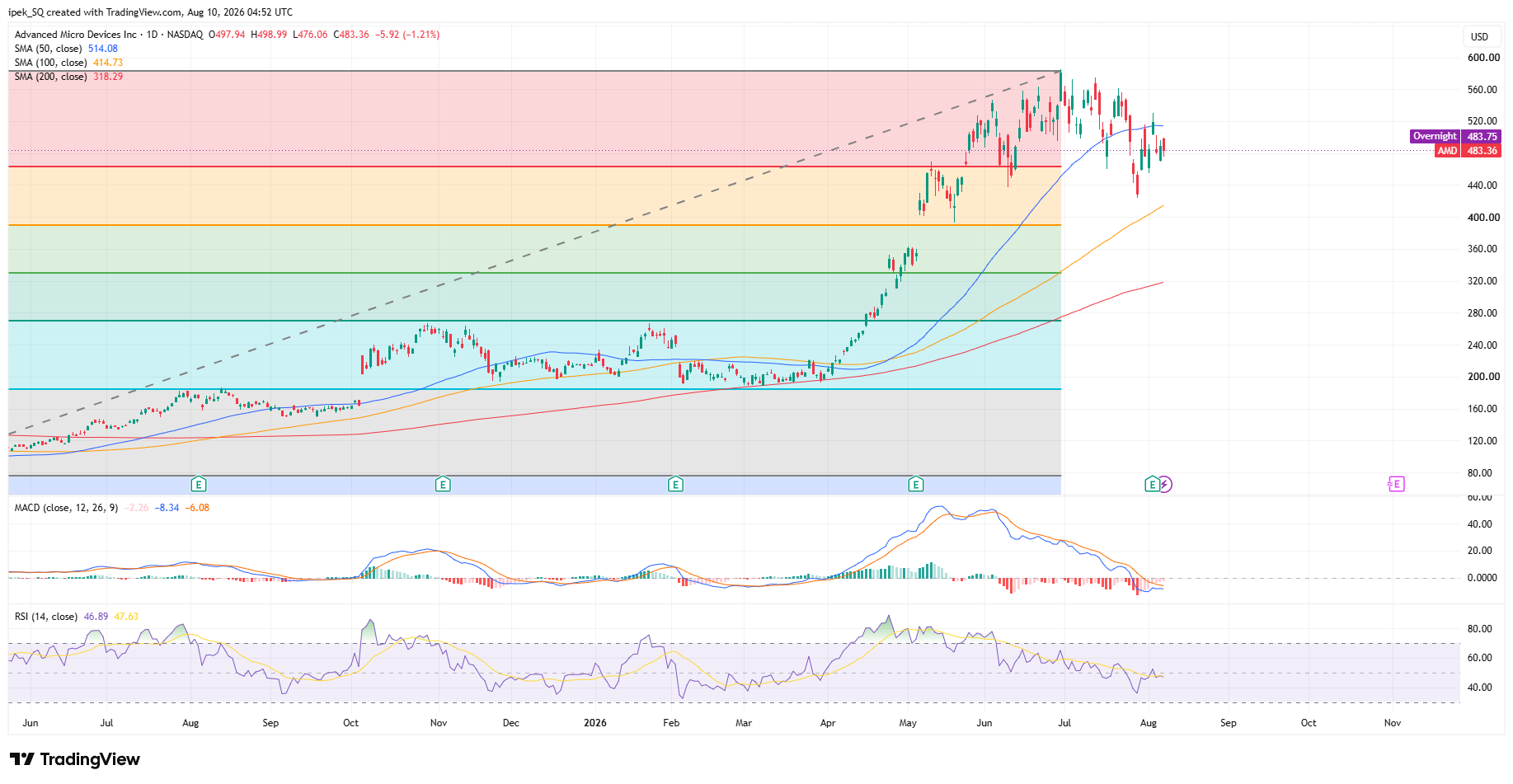Select the RSI value "46.89"

point(96,617)
